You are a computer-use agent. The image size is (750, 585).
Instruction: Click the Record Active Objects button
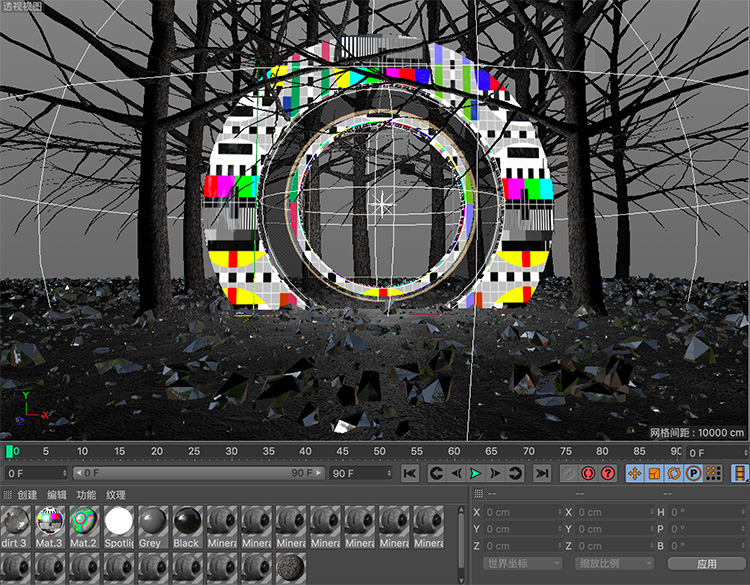coord(568,473)
